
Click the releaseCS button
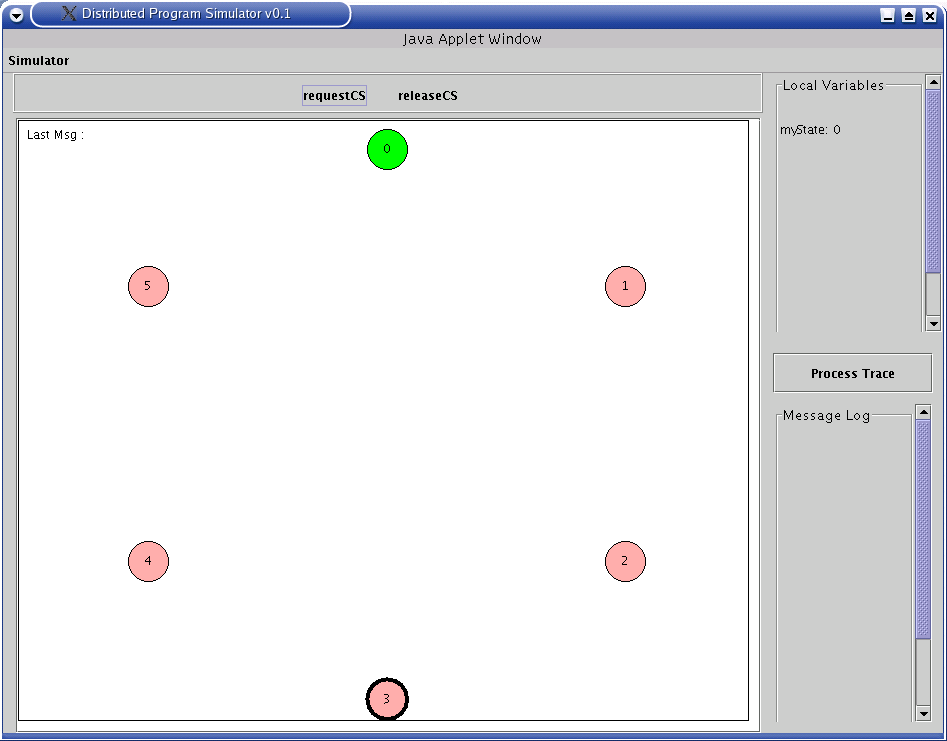(x=428, y=96)
